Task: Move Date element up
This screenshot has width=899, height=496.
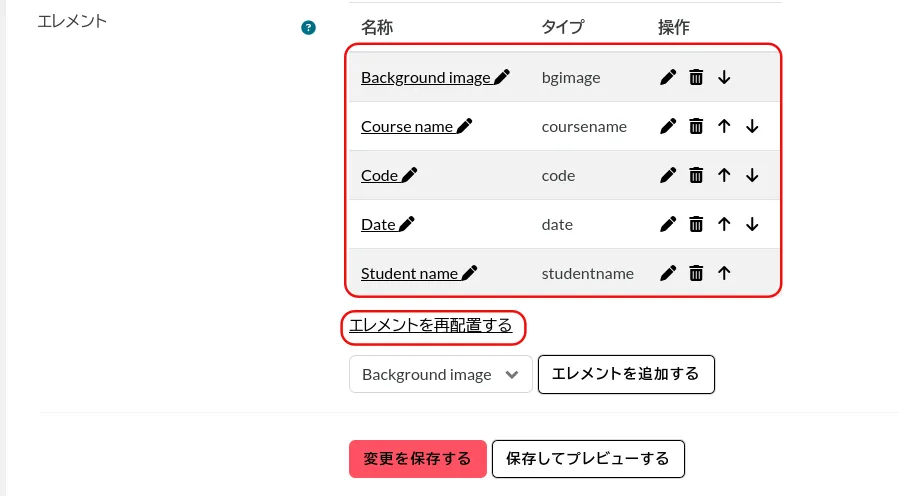Action: point(724,224)
